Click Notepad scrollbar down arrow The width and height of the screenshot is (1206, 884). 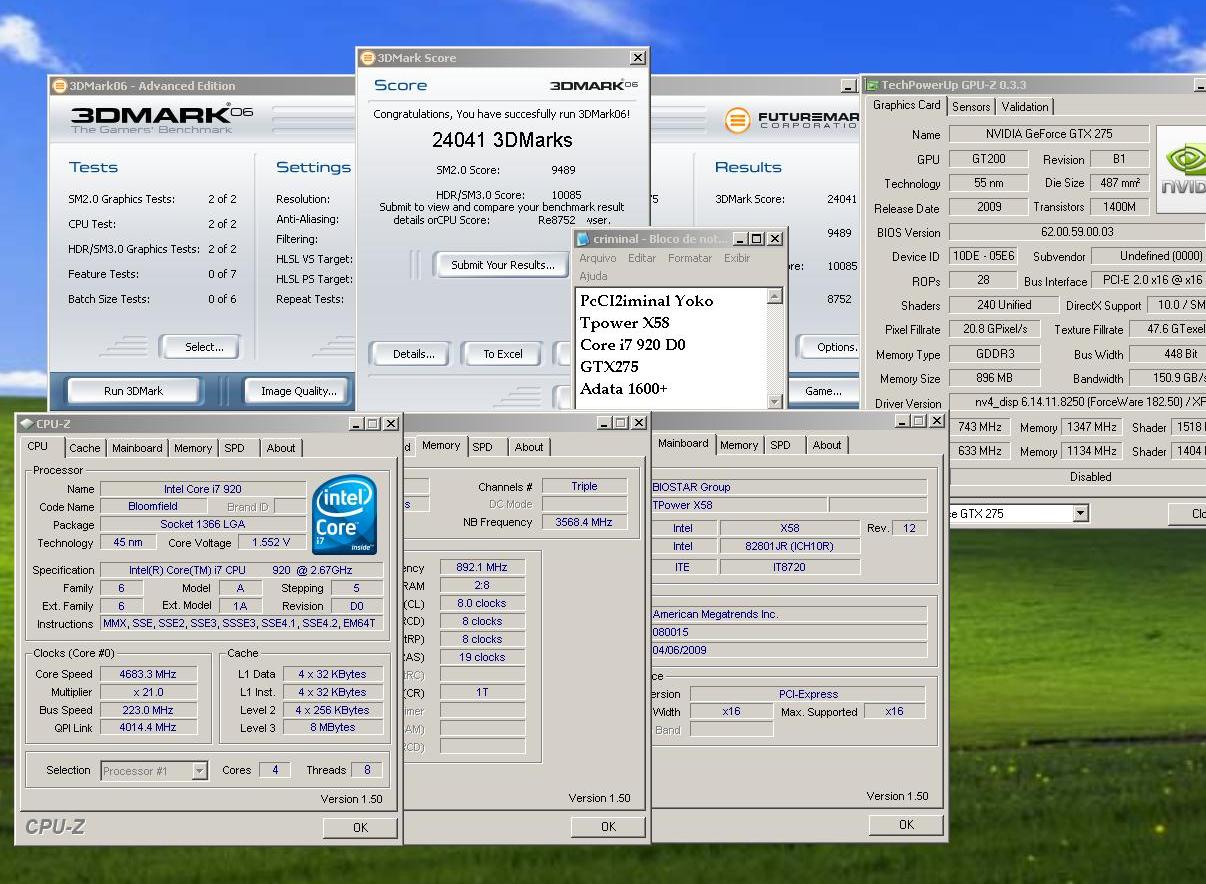tap(774, 401)
